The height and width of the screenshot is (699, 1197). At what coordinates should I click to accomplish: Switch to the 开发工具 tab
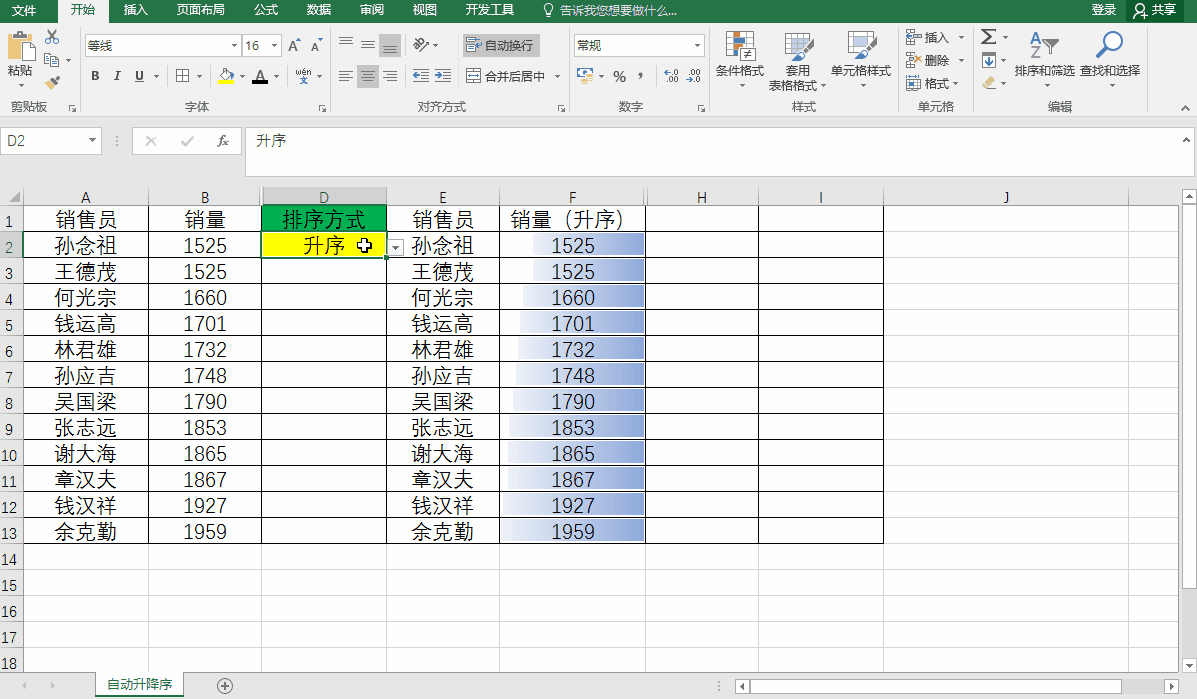pos(489,10)
